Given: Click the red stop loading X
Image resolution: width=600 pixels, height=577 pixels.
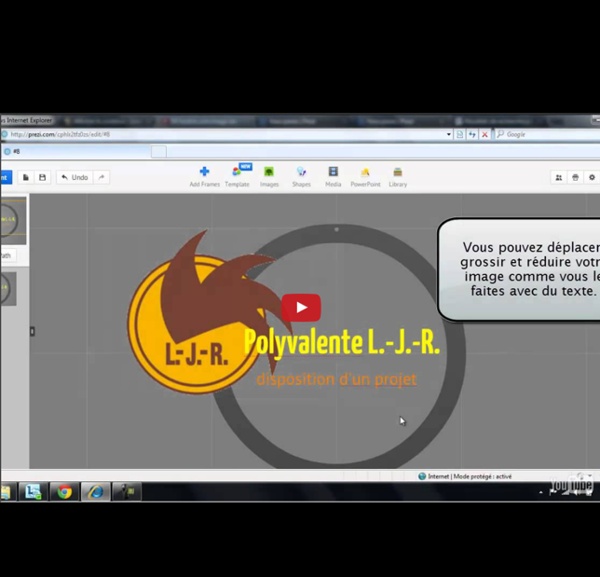Looking at the screenshot, I should (484, 134).
